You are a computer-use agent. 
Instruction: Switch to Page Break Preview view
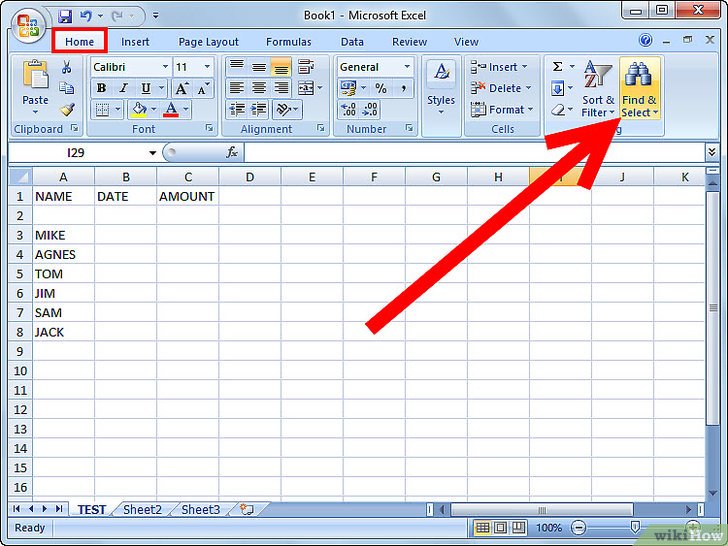click(x=518, y=527)
